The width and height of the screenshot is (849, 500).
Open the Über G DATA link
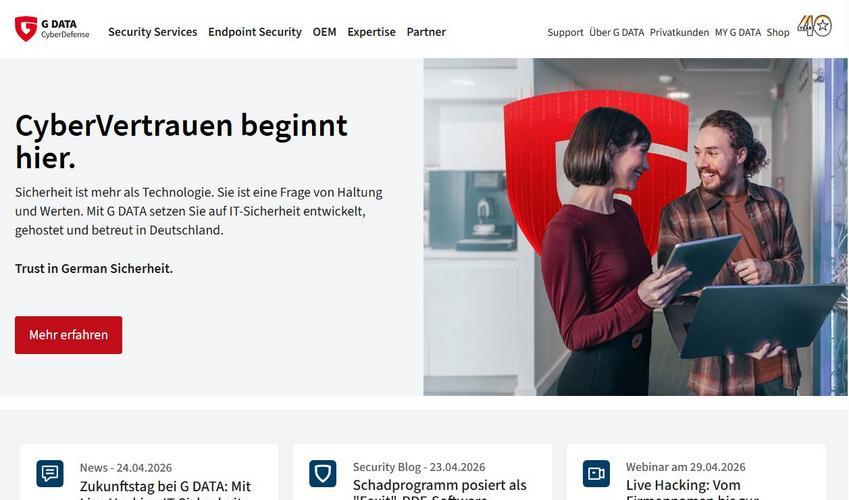[617, 33]
